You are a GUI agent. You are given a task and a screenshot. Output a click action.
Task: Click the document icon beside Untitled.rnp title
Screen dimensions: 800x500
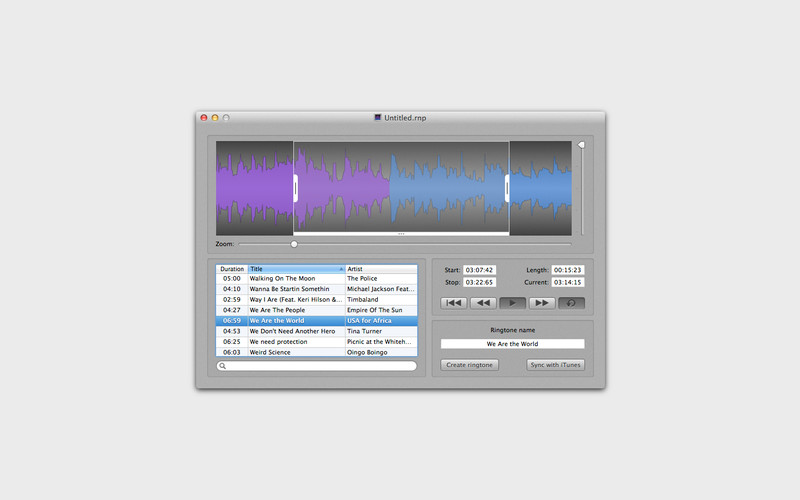point(378,117)
